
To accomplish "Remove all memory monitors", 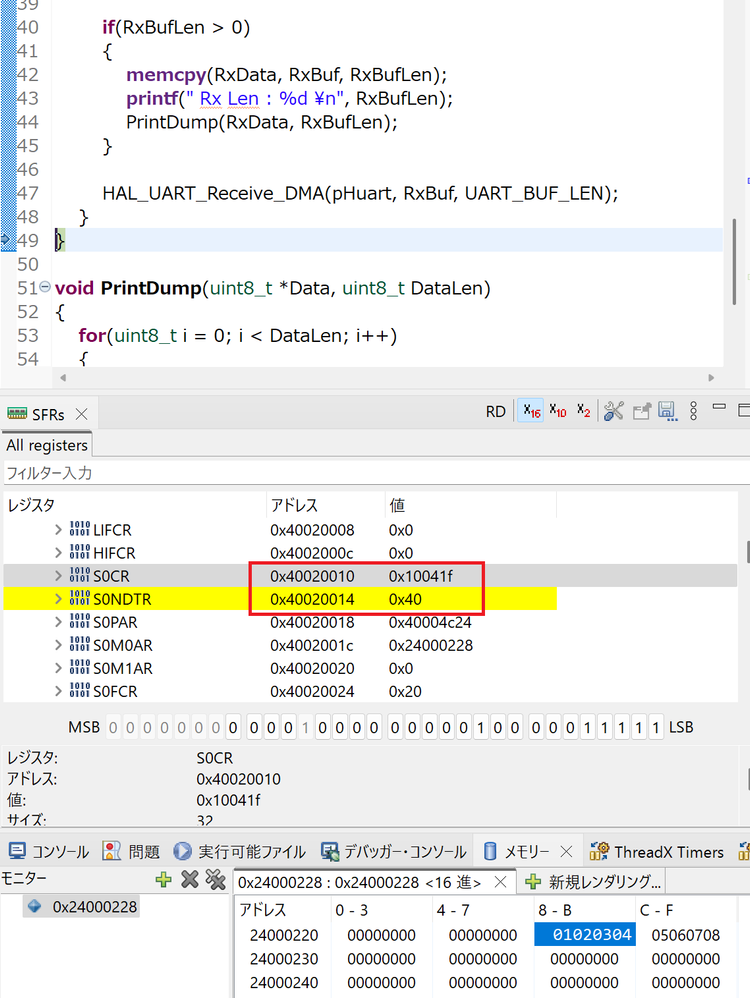I will (x=215, y=879).
